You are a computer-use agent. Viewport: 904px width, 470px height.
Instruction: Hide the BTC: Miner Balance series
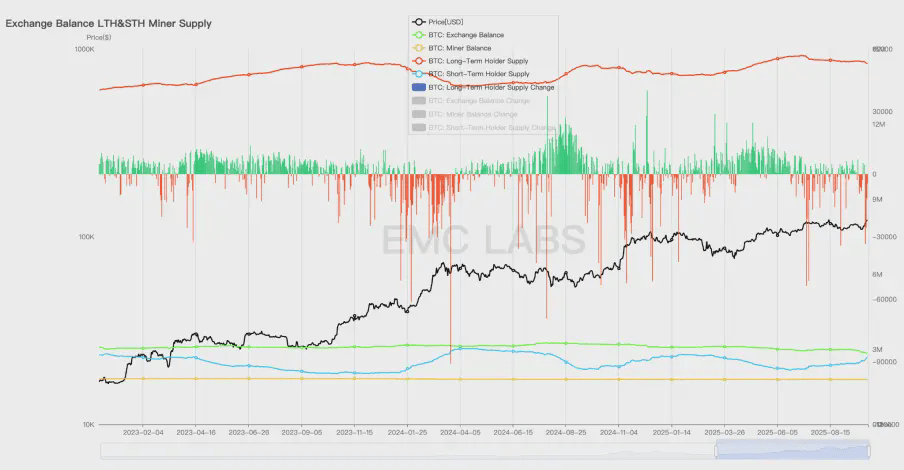pos(452,48)
